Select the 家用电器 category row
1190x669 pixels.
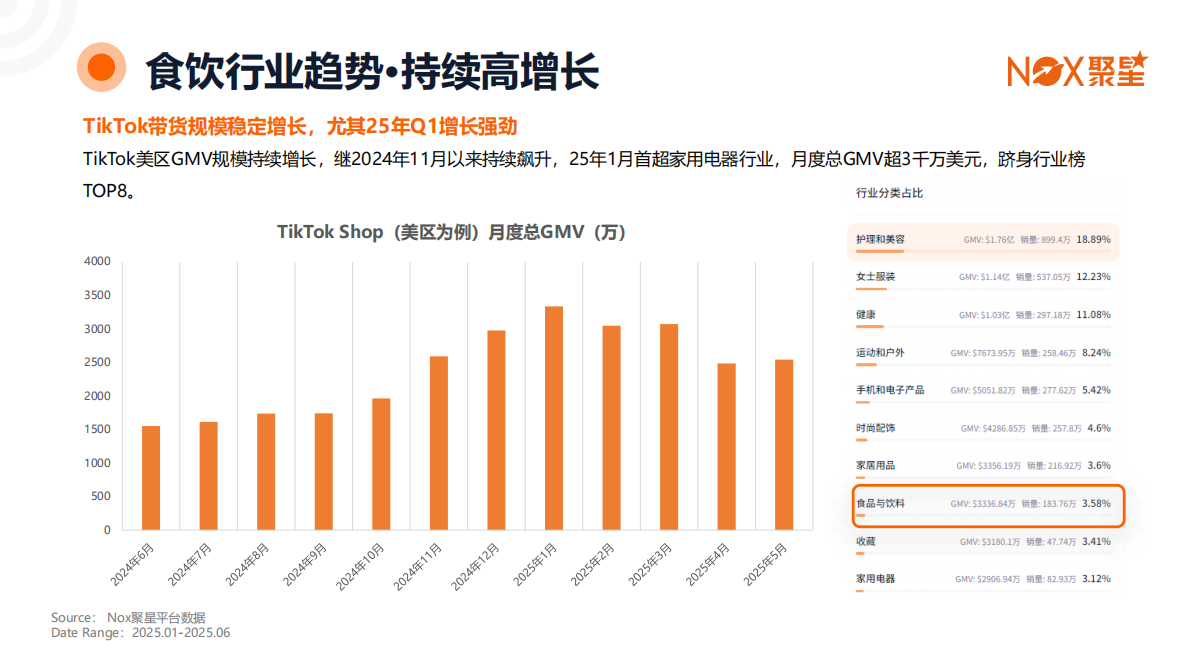[x=983, y=580]
